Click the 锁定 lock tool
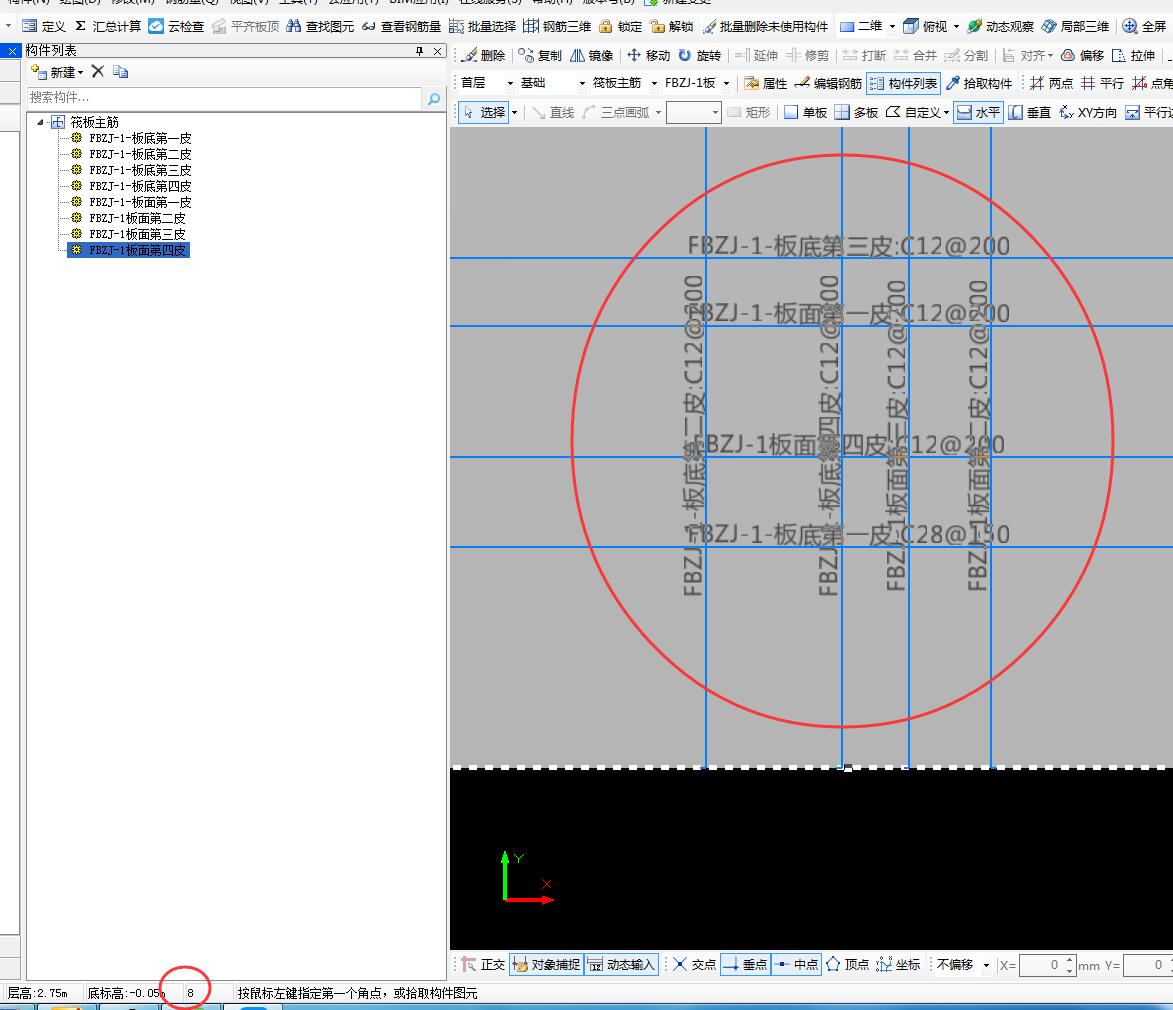Viewport: 1173px width, 1010px height. coord(620,26)
